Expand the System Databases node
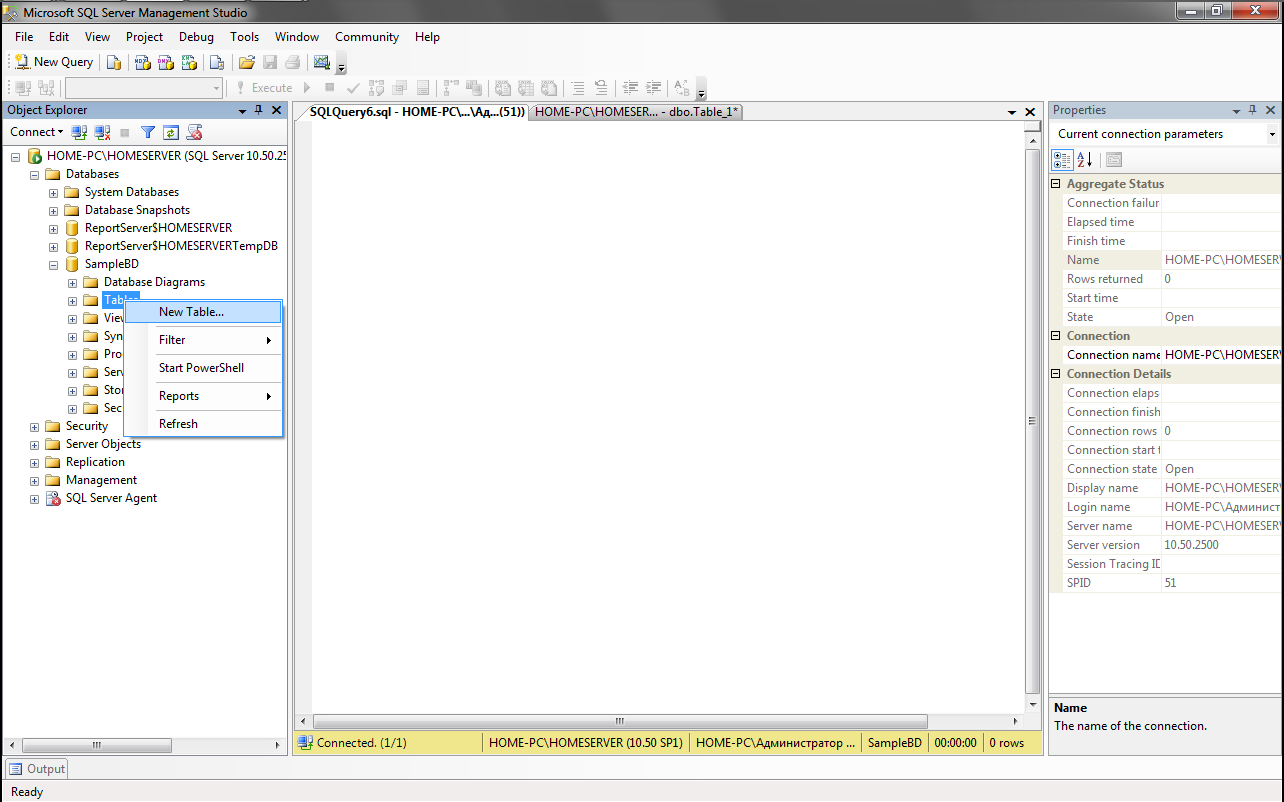The height and width of the screenshot is (802, 1284). tap(53, 192)
